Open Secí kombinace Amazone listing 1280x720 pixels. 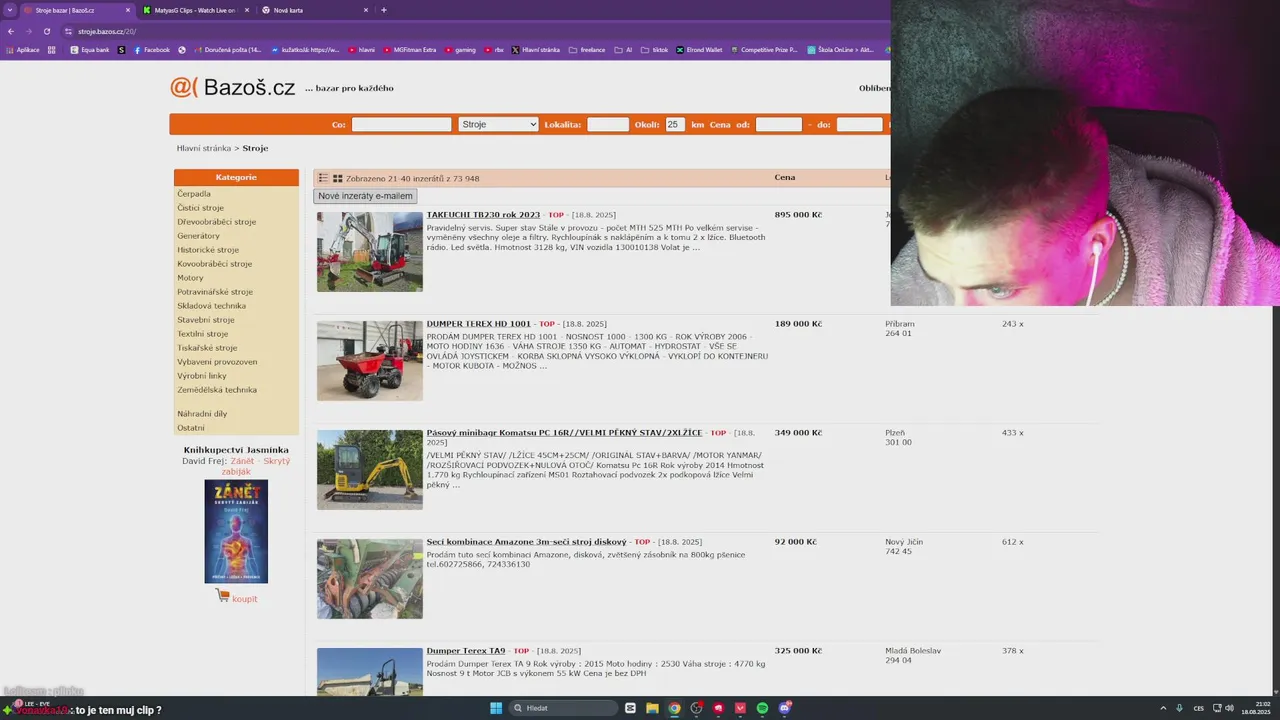[526, 542]
